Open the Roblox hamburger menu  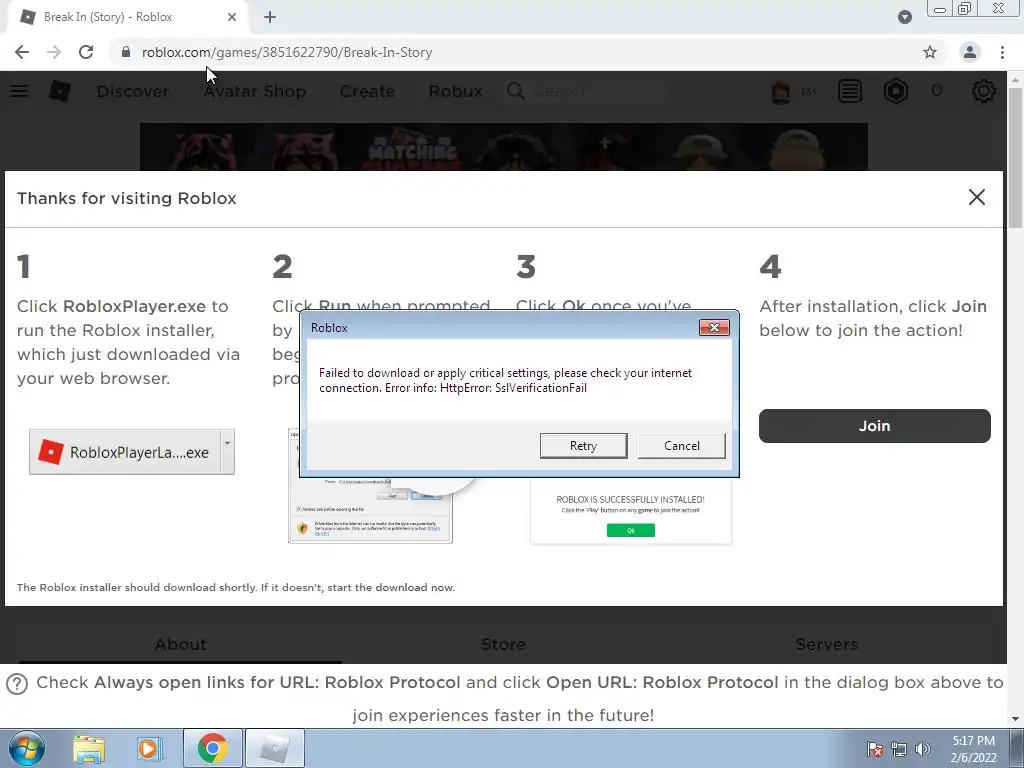(x=19, y=91)
